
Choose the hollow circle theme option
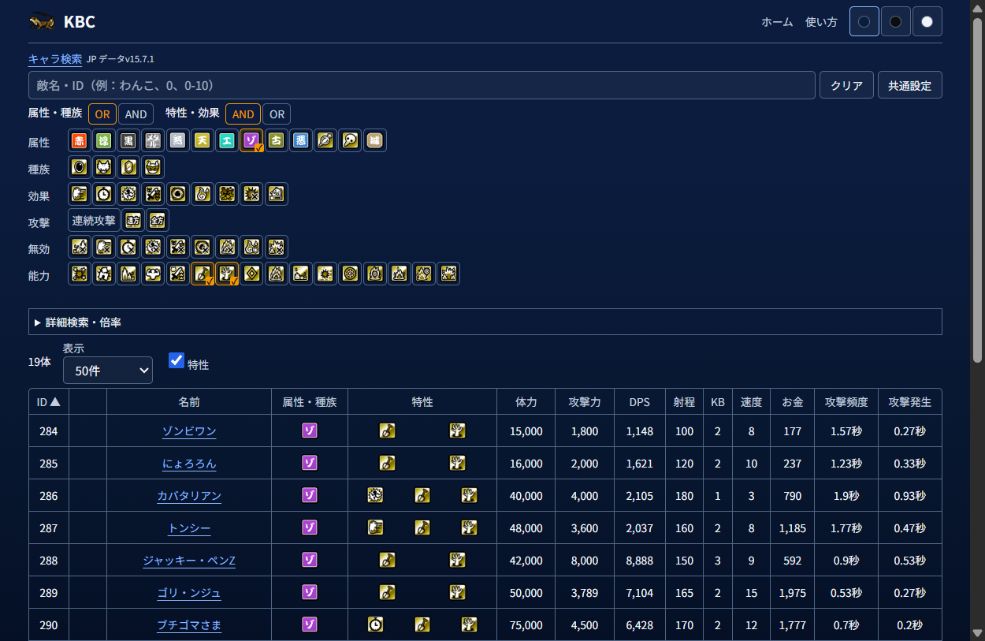[x=864, y=22]
